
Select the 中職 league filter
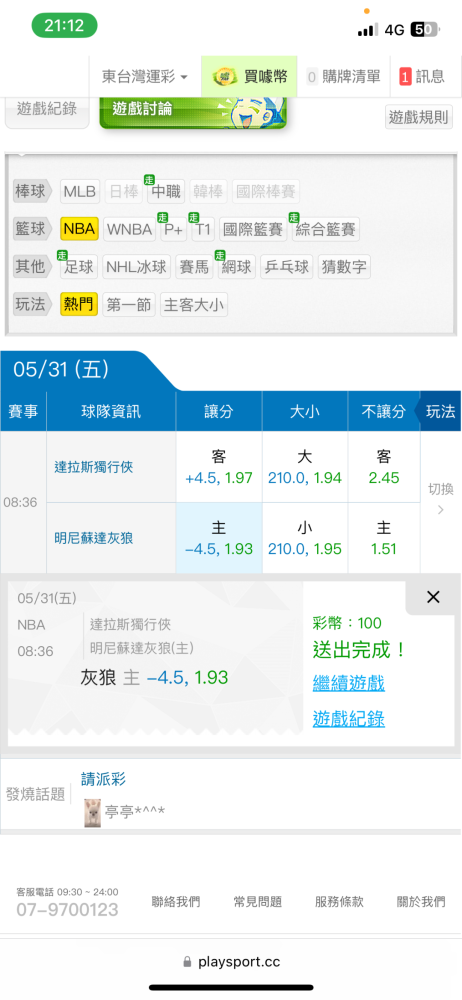(166, 191)
